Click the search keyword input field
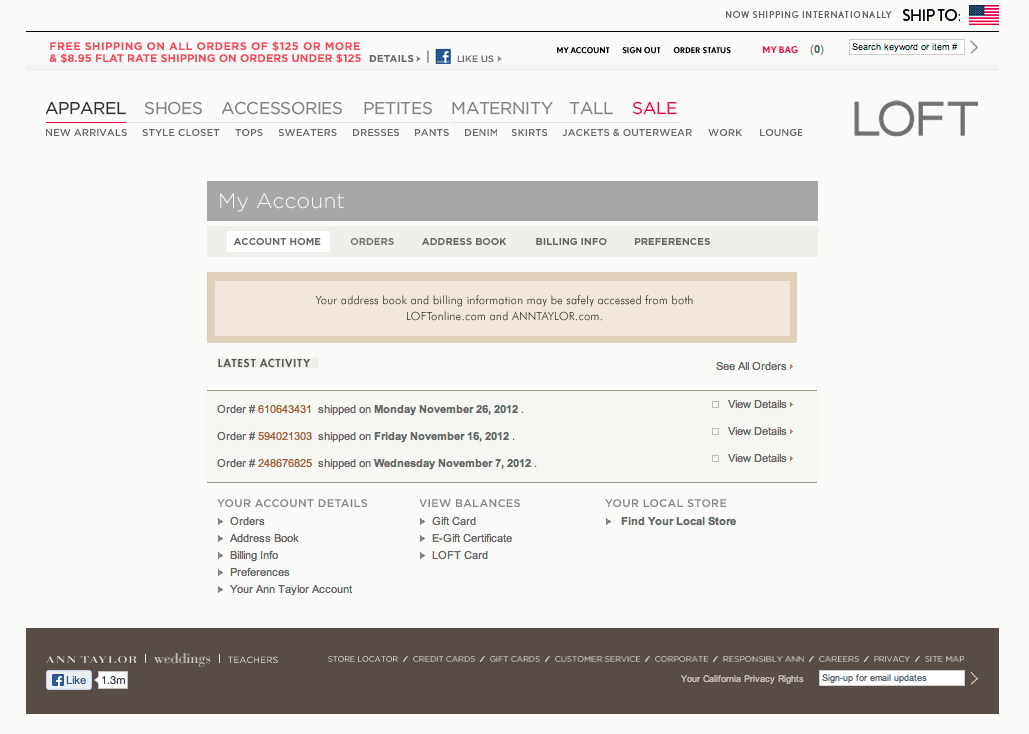 905,47
